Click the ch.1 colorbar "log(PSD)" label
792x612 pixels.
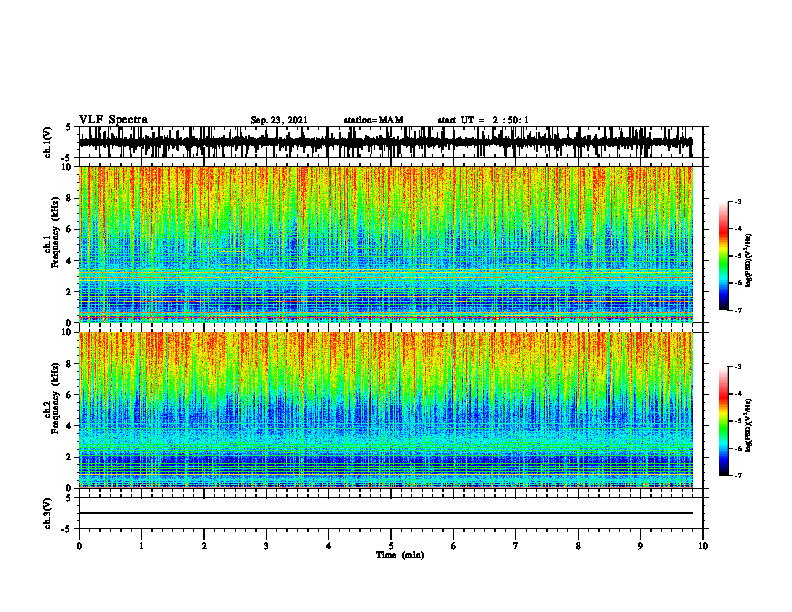point(749,261)
